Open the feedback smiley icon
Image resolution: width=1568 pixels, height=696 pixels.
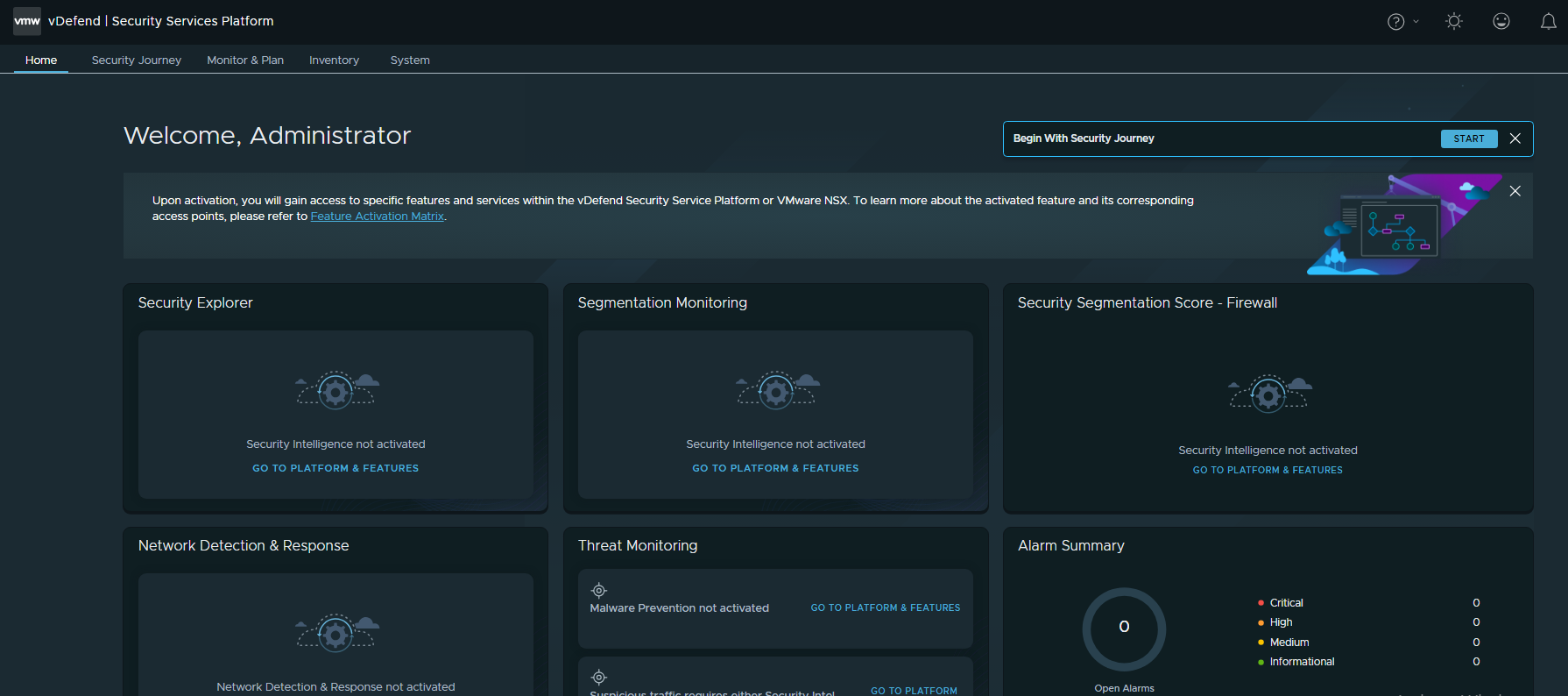(x=1501, y=22)
